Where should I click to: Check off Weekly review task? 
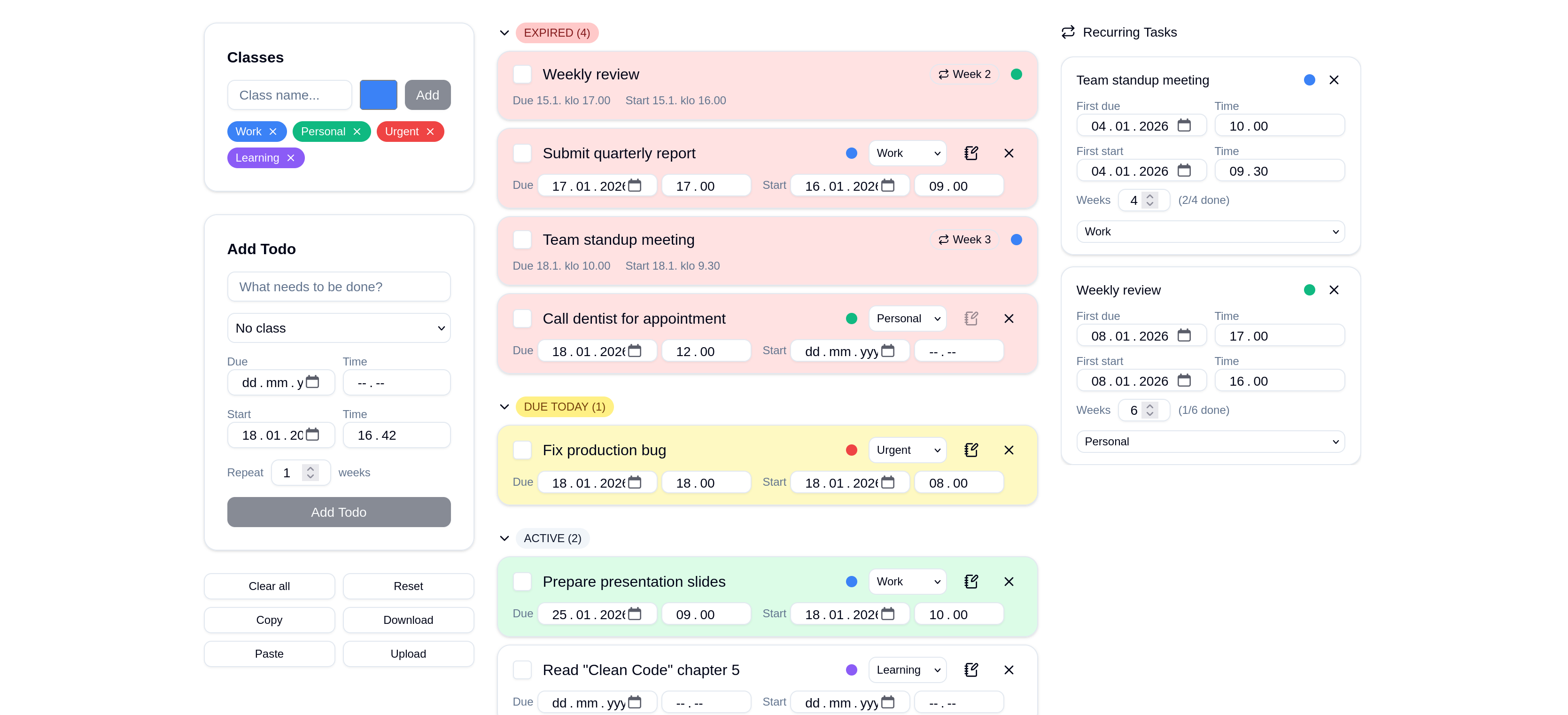point(522,74)
